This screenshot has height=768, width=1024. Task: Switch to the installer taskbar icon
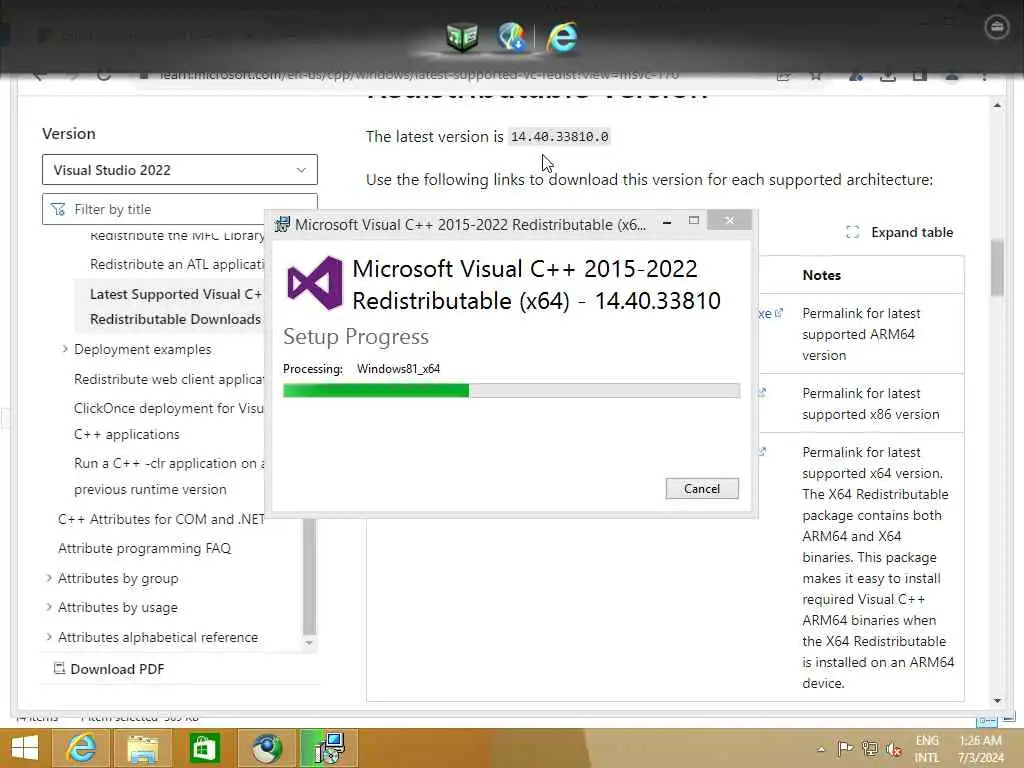pyautogui.click(x=328, y=748)
